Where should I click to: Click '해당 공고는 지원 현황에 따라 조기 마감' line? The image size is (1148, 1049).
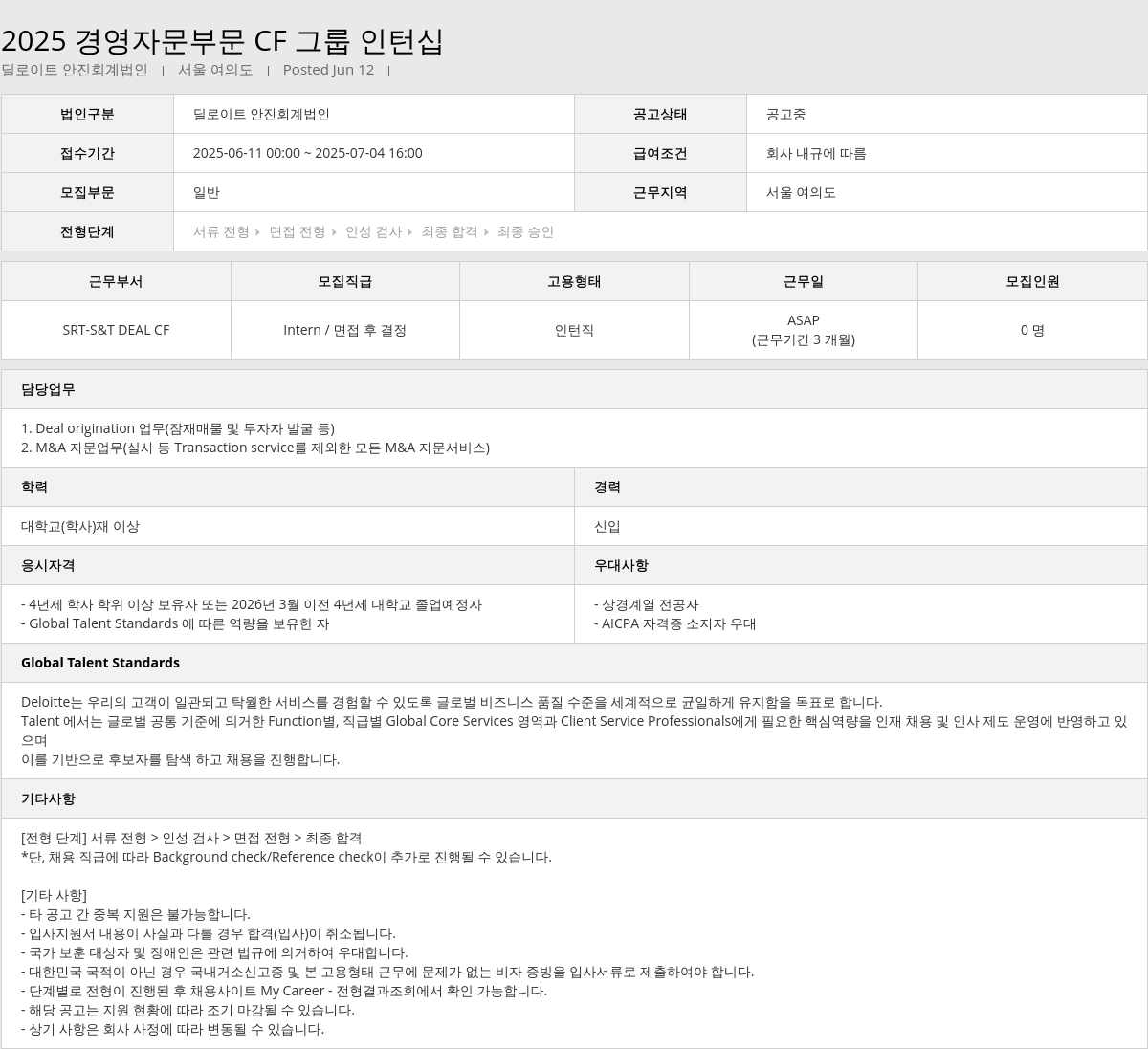188,1010
